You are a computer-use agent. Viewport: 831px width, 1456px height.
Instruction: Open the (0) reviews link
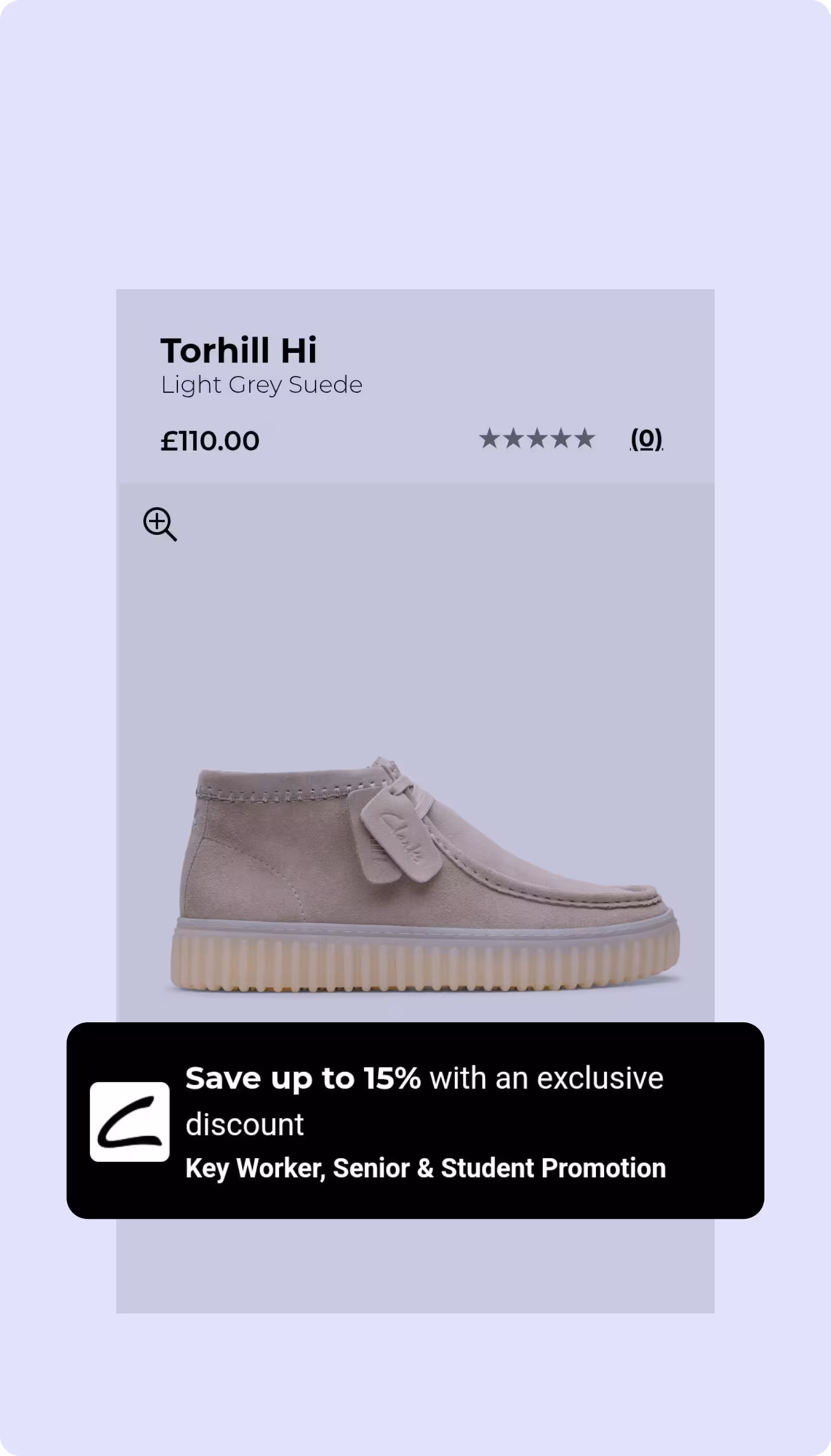click(646, 439)
